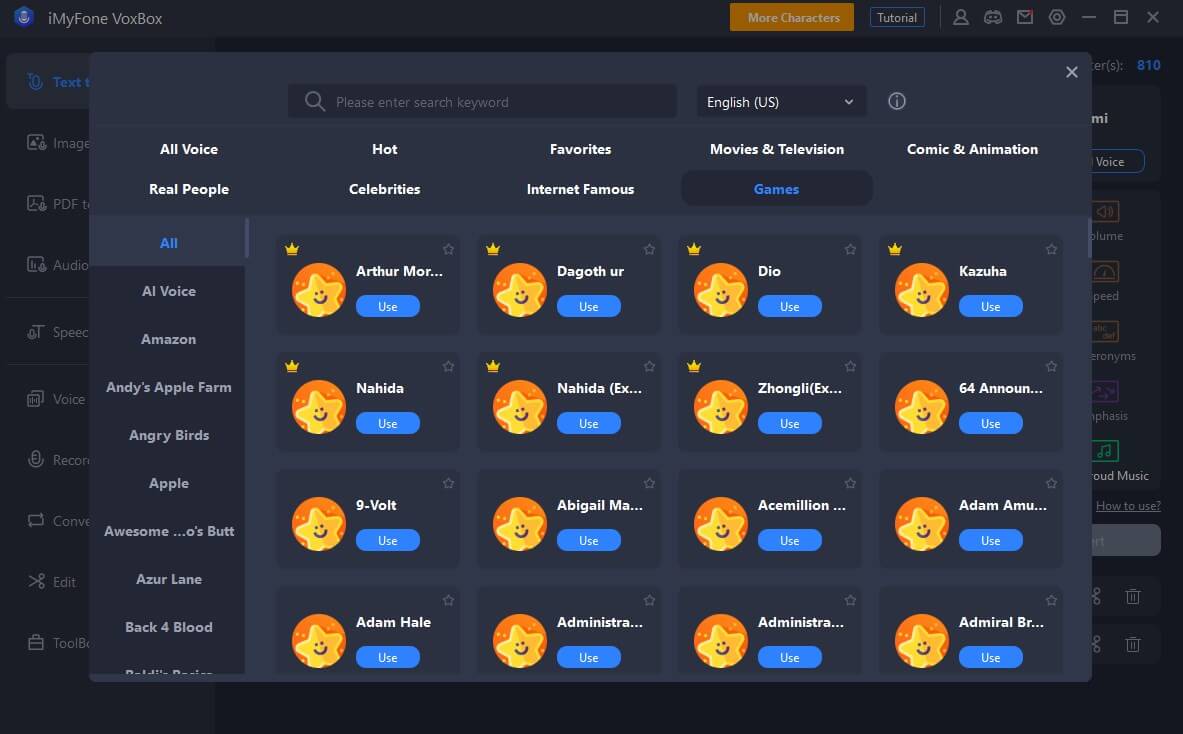Click the delete trash icon, lower row

(1132, 644)
